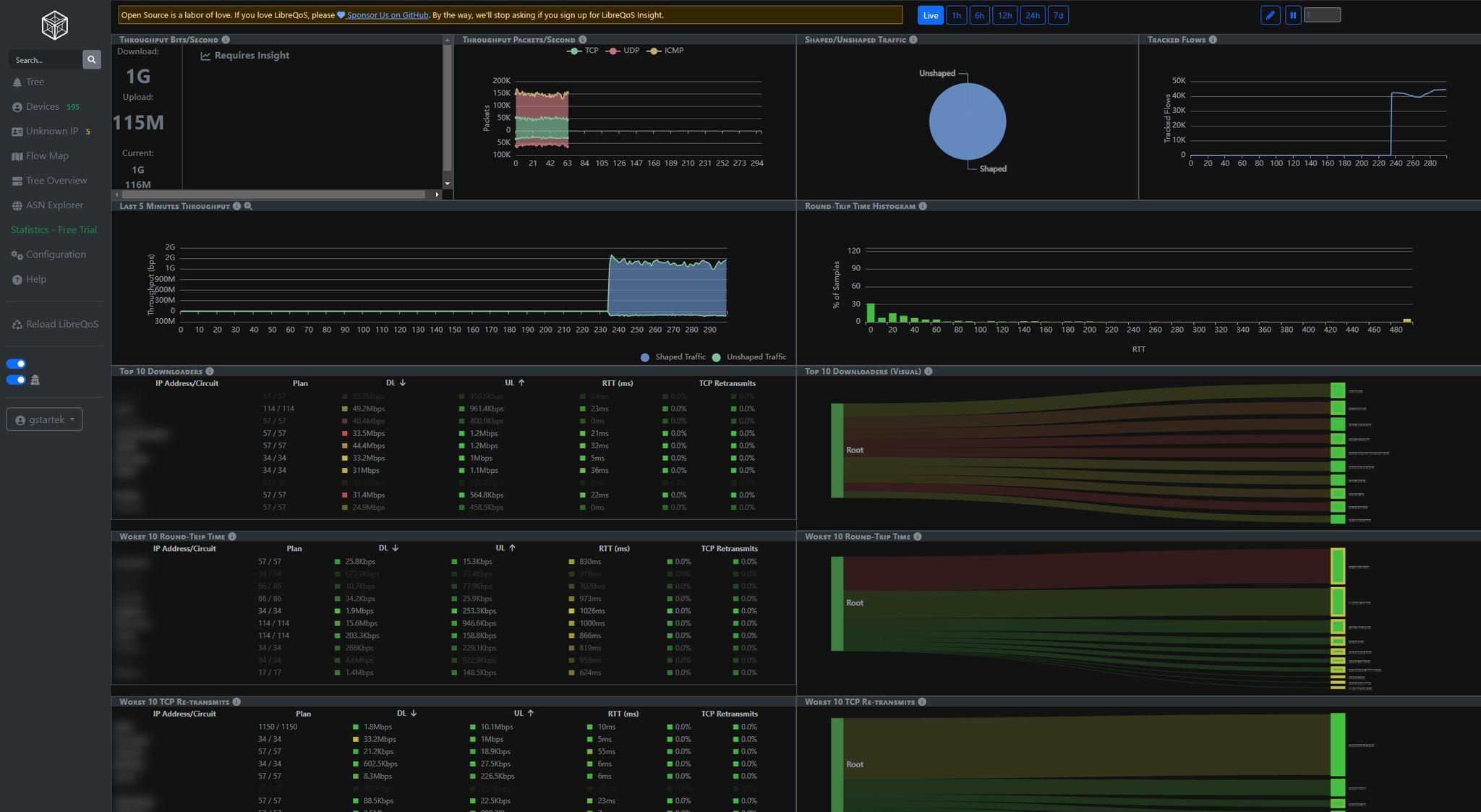Screen dimensions: 1481x812
Task: Pause live dashboard updates
Action: tap(1293, 15)
